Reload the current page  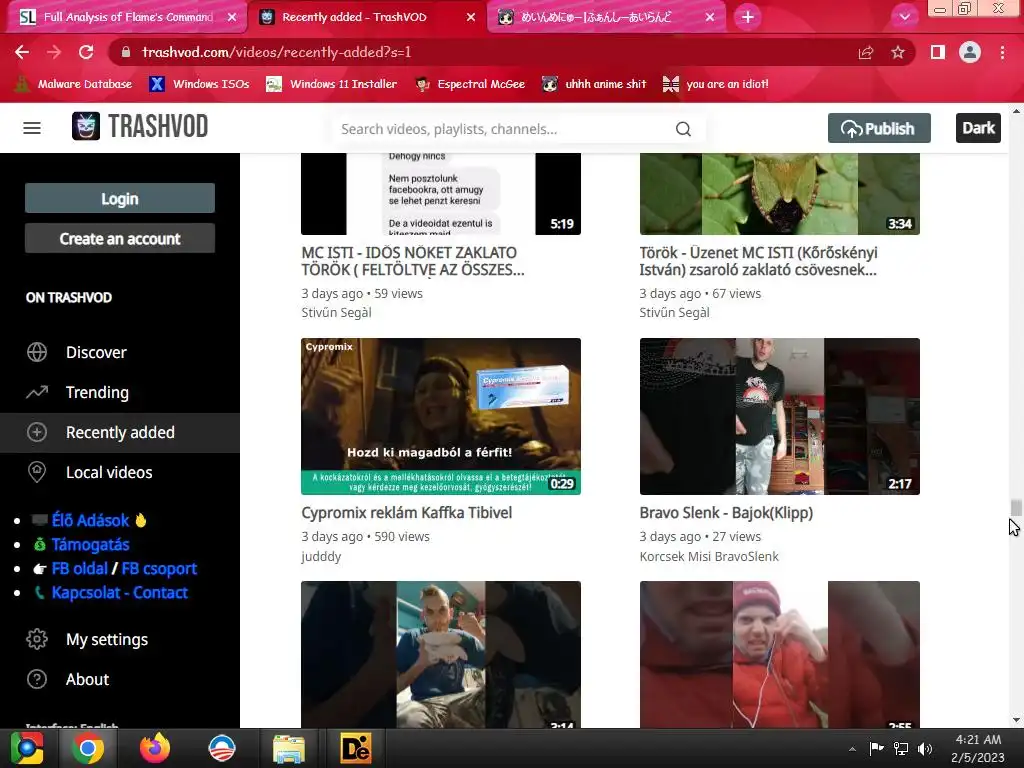click(x=86, y=52)
